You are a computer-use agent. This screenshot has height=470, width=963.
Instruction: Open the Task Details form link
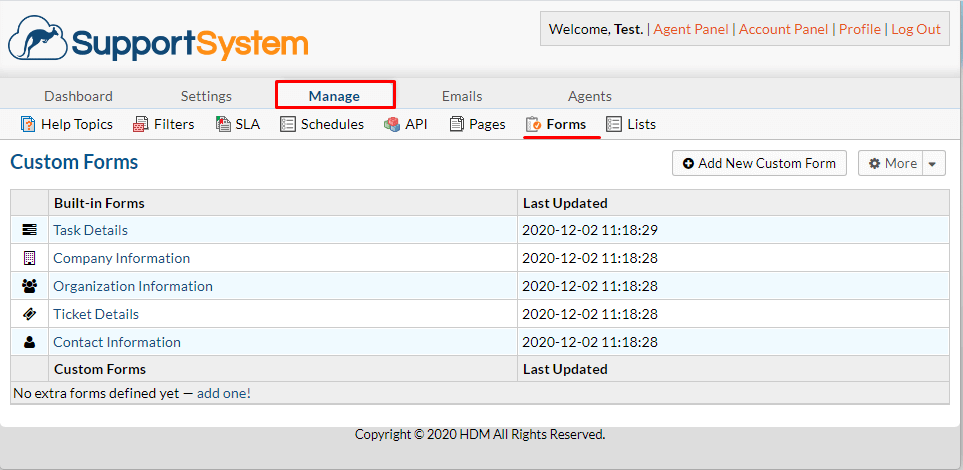point(90,230)
